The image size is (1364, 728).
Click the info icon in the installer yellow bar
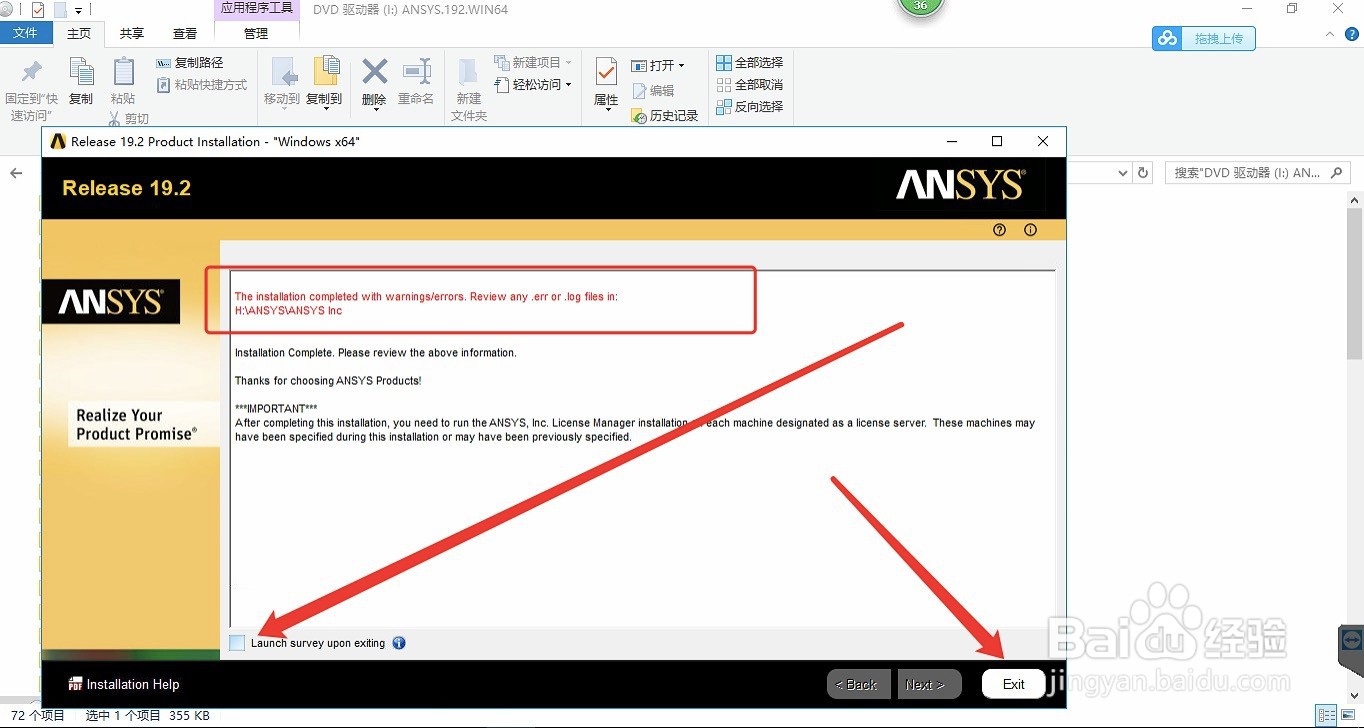tap(1030, 230)
